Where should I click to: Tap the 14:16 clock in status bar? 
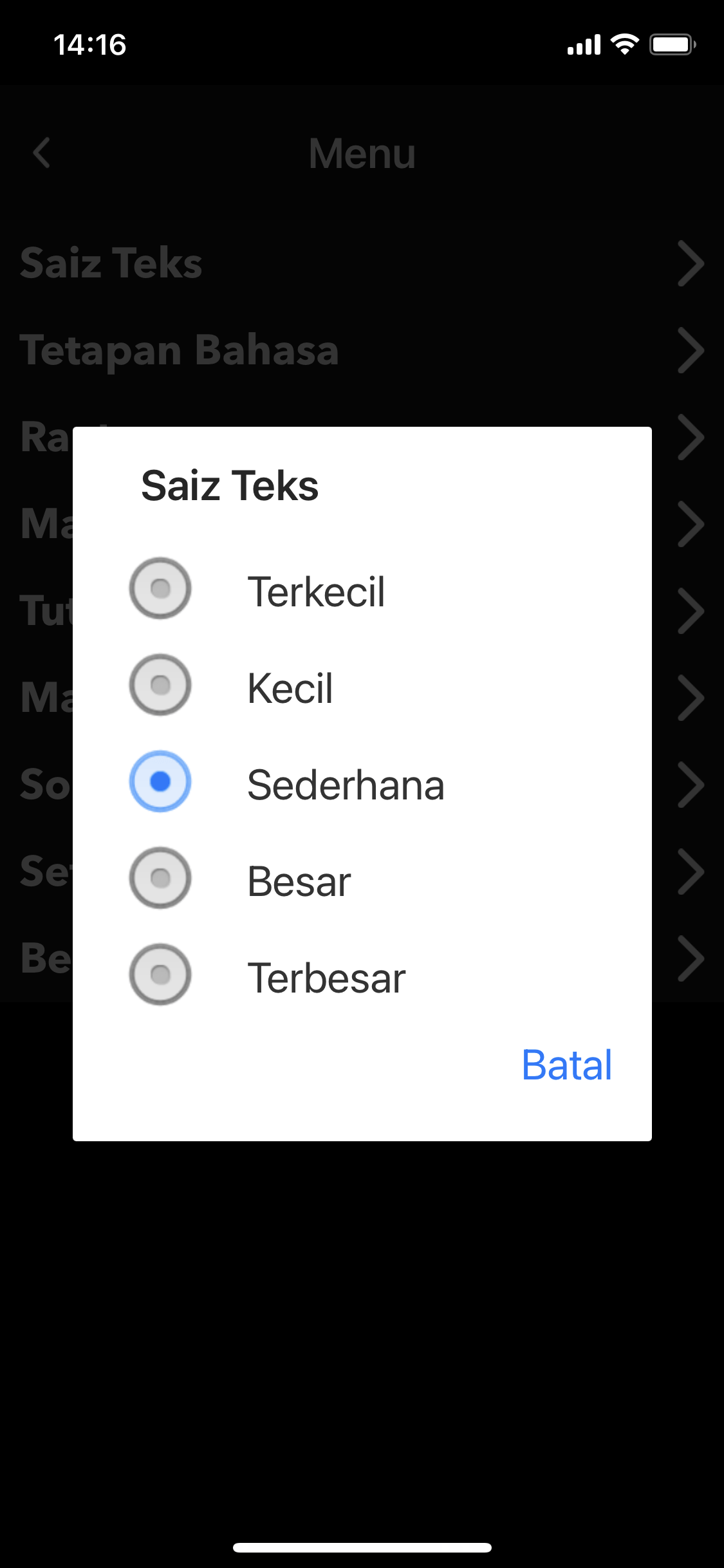point(90,45)
